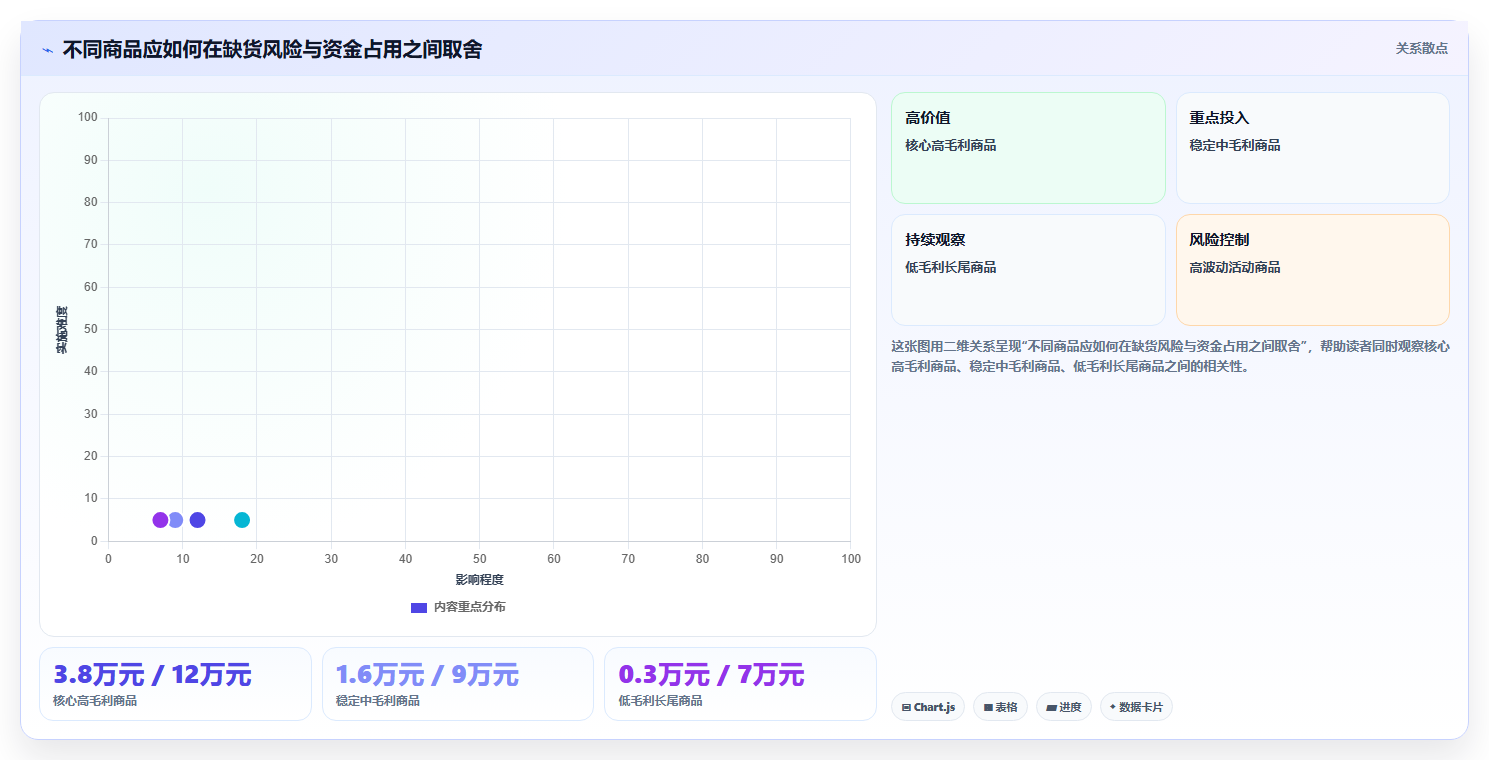This screenshot has width=1489, height=760.
Task: Click the lightning icon beside the title
Action: (48, 50)
